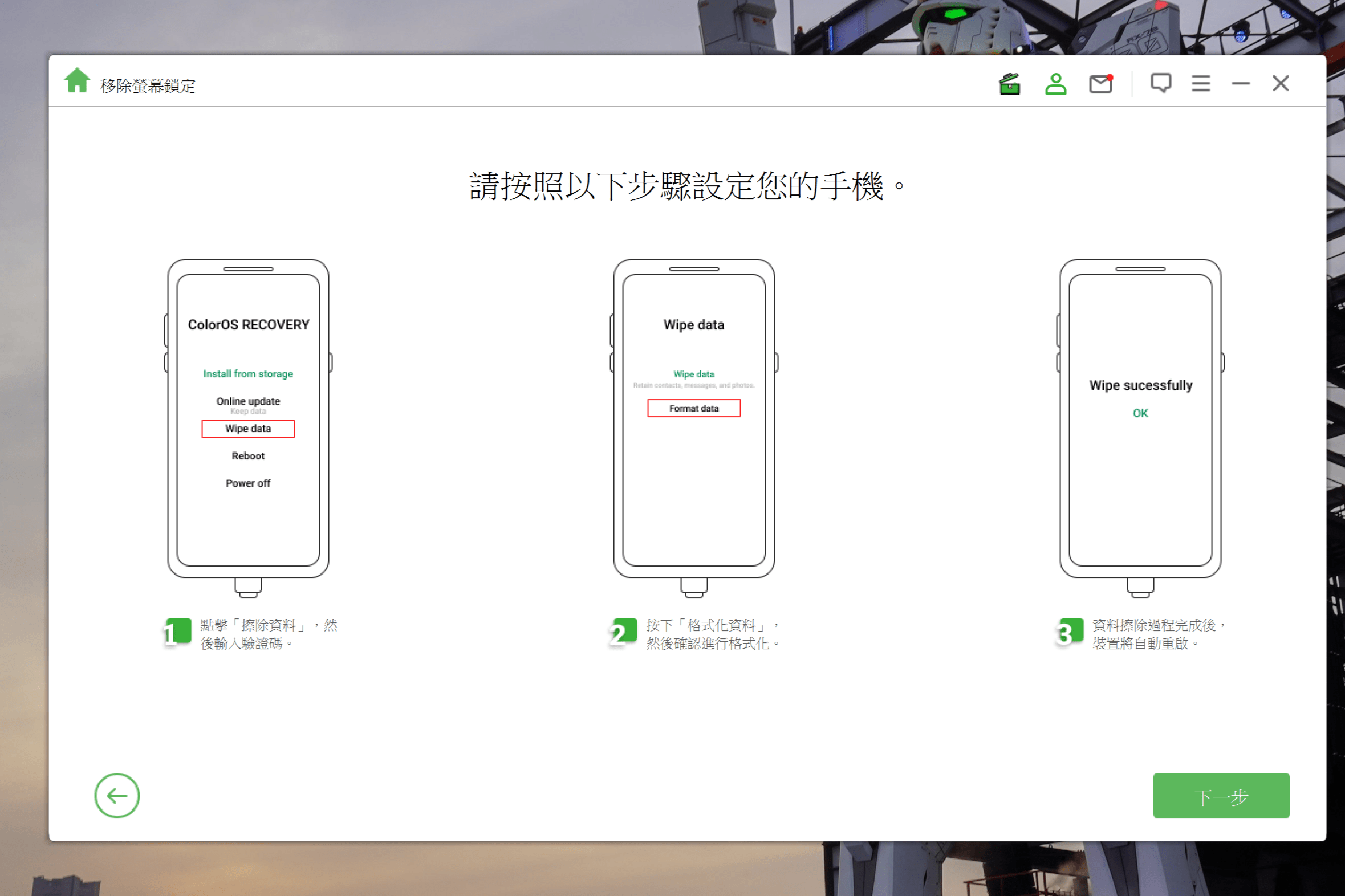
Task: Open the user account icon
Action: (x=1055, y=84)
